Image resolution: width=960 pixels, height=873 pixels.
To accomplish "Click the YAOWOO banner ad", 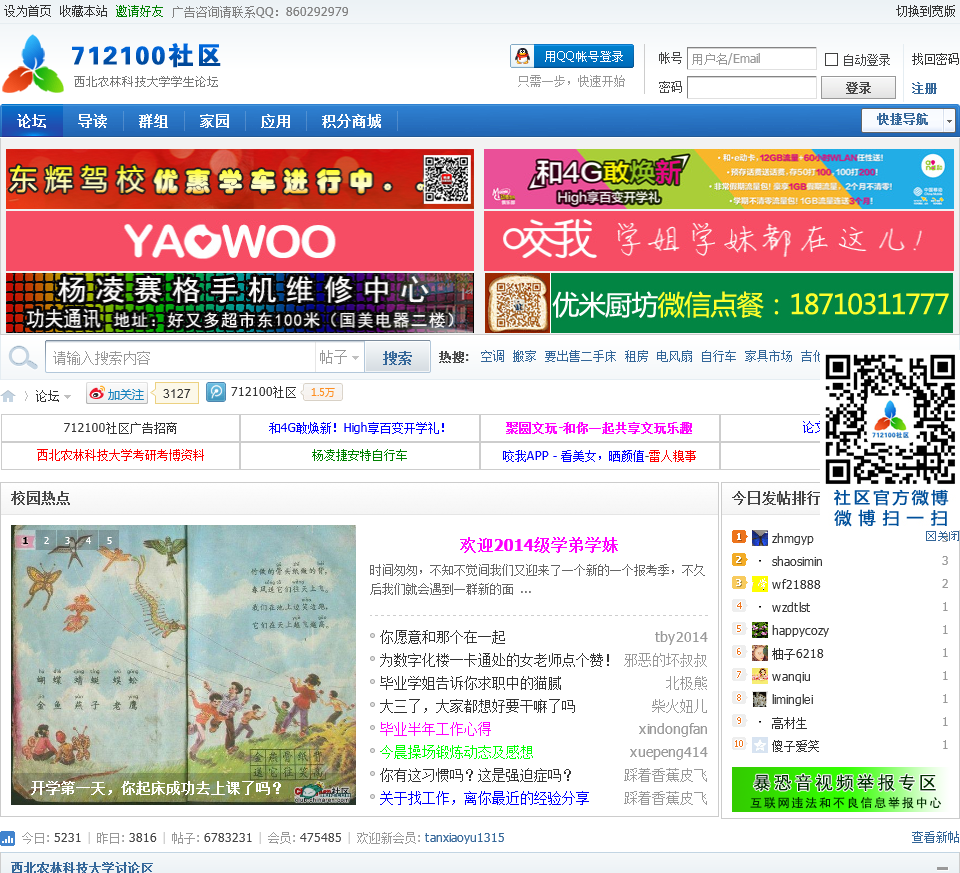I will (240, 241).
